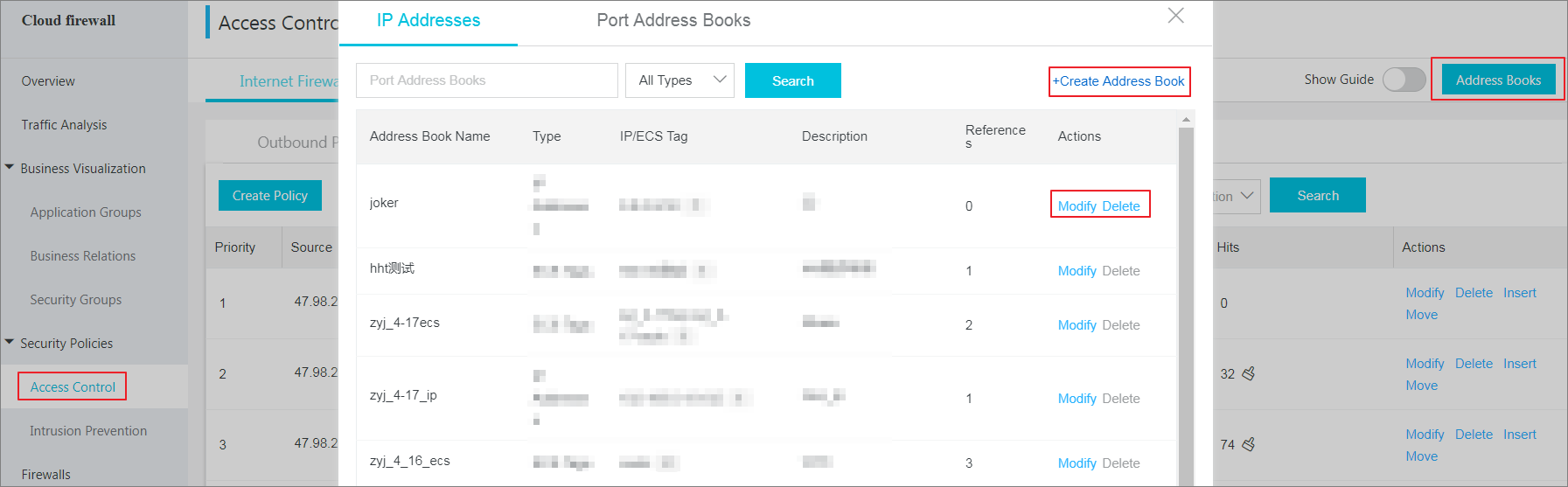Toggle the Show Guide switch
Screen dimensions: 1568x487
point(1404,80)
